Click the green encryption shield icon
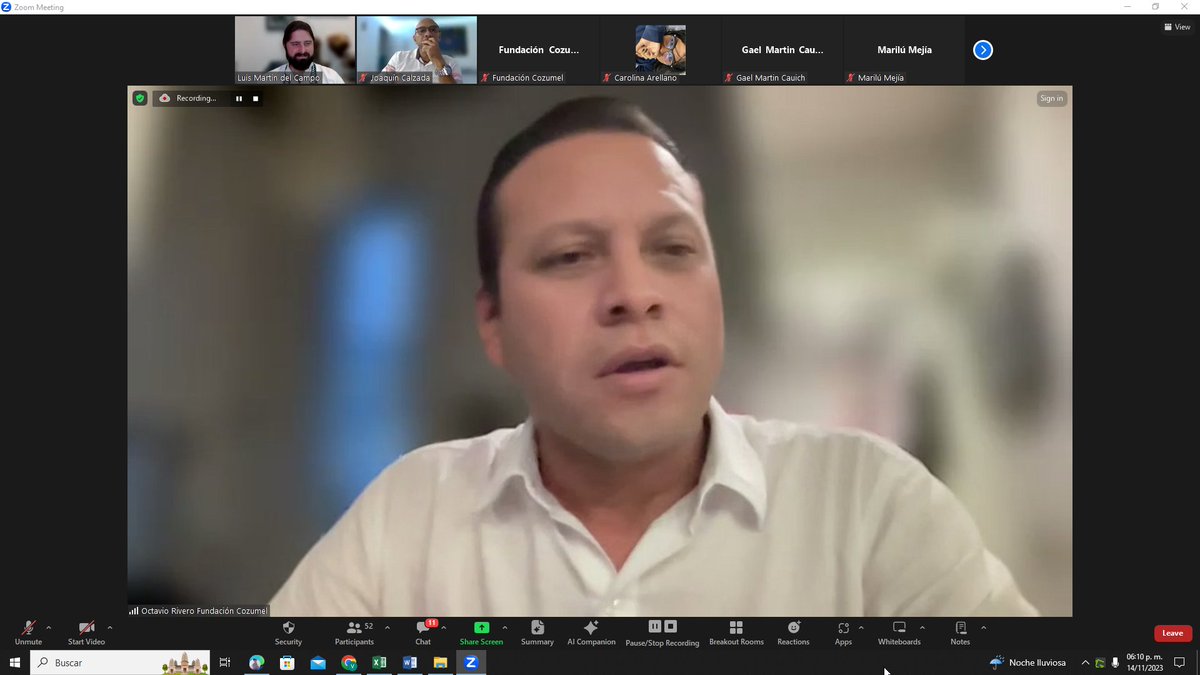This screenshot has height=675, width=1200. [140, 98]
